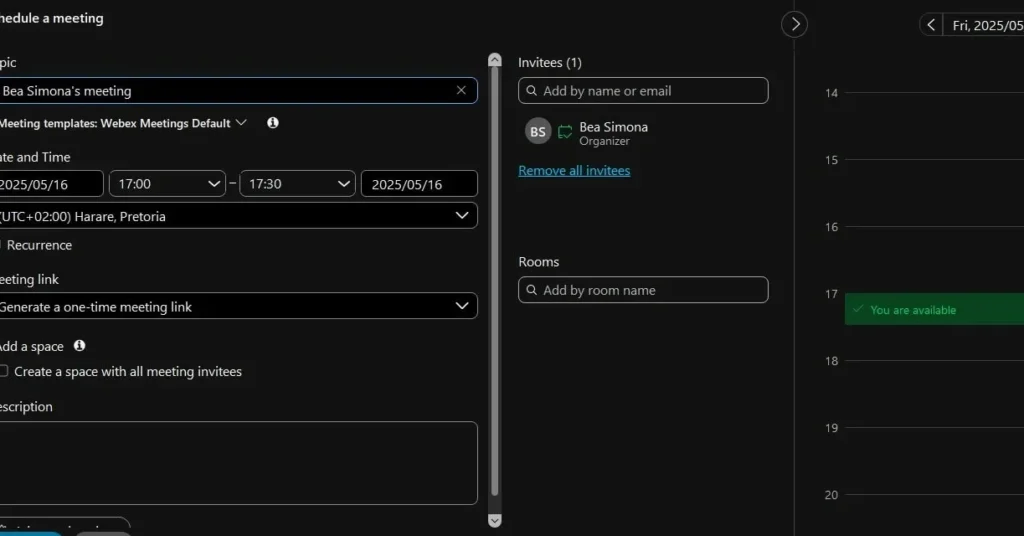Open the Generate a one-time meeting link dropdown
Screen dimensions: 1024x536
pos(238,306)
